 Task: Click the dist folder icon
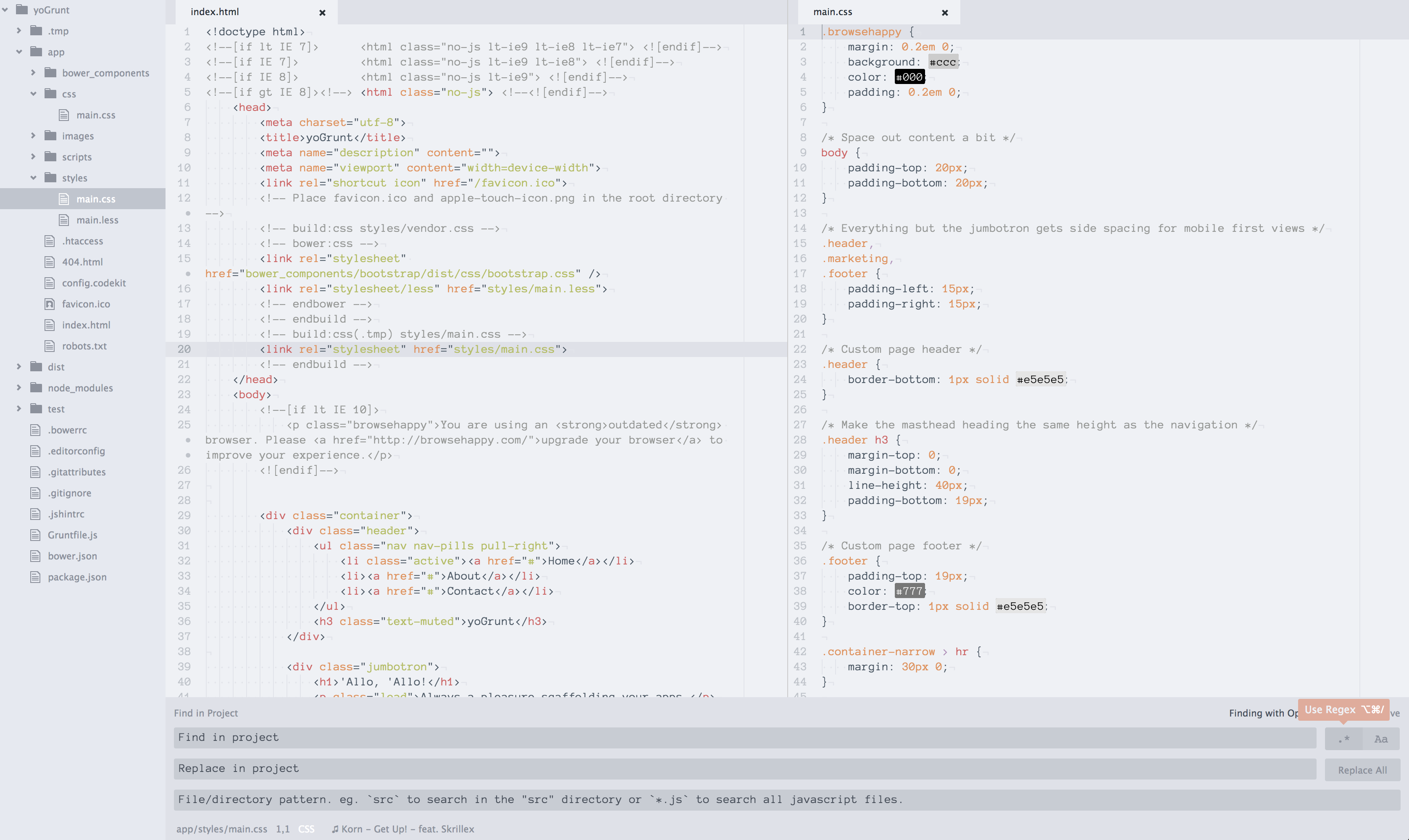tap(36, 367)
